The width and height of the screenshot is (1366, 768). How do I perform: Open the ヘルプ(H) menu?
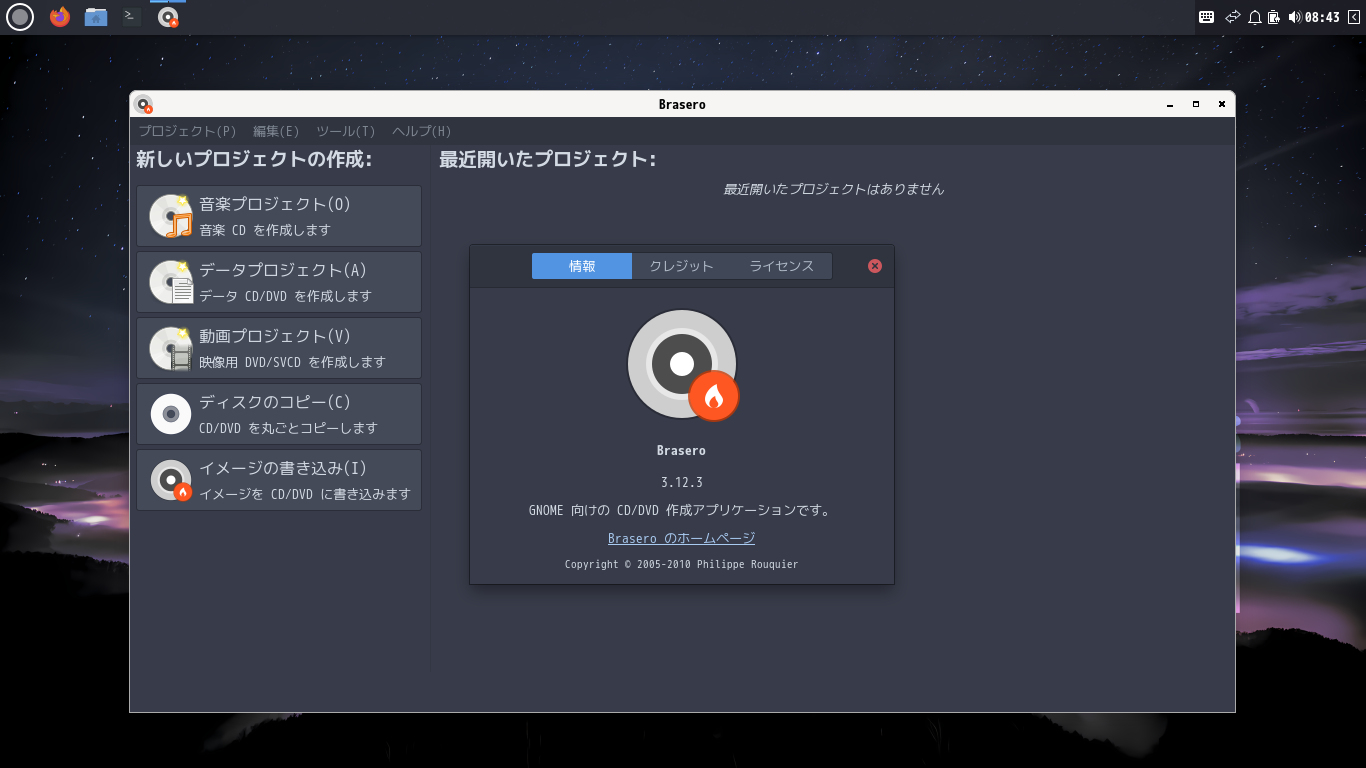(422, 131)
